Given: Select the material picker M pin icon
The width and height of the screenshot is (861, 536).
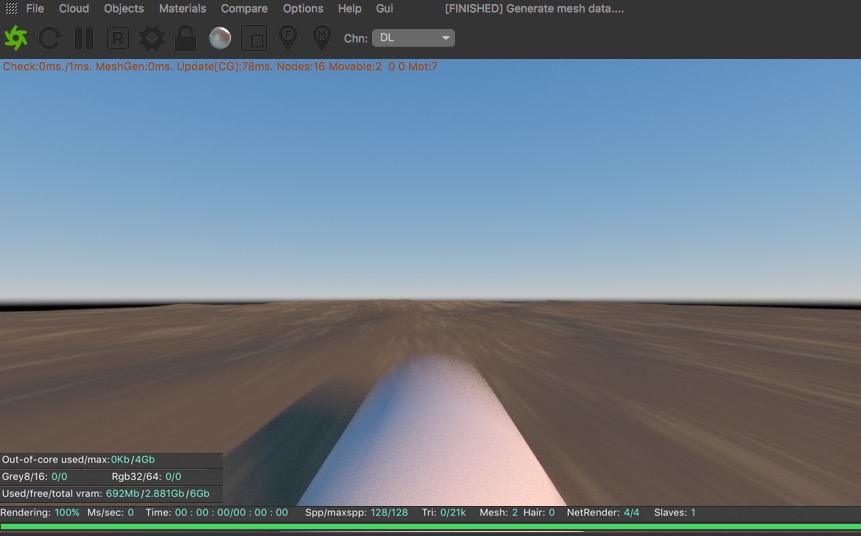Looking at the screenshot, I should coord(322,38).
